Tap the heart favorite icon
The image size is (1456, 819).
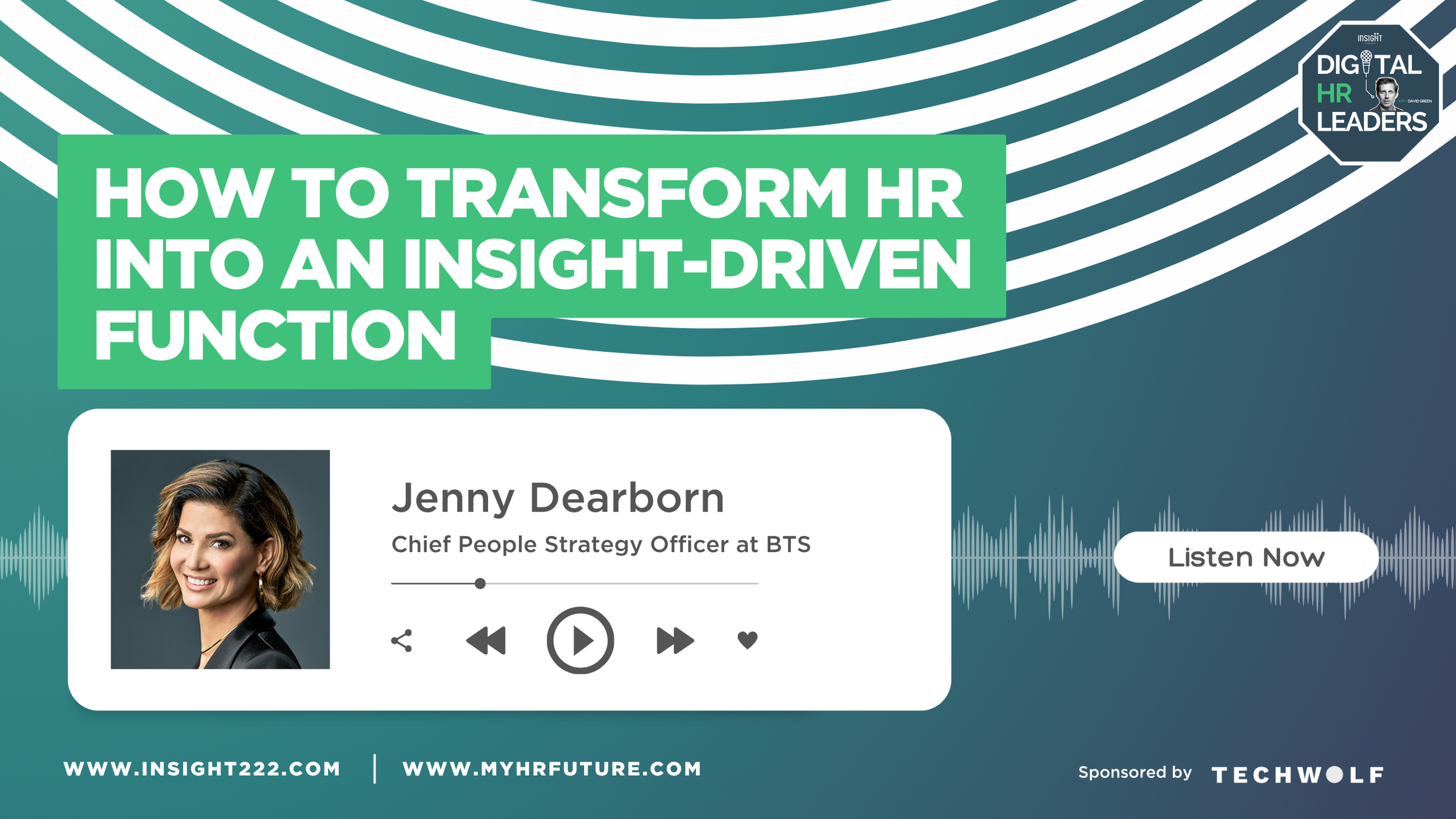pyautogui.click(x=747, y=640)
